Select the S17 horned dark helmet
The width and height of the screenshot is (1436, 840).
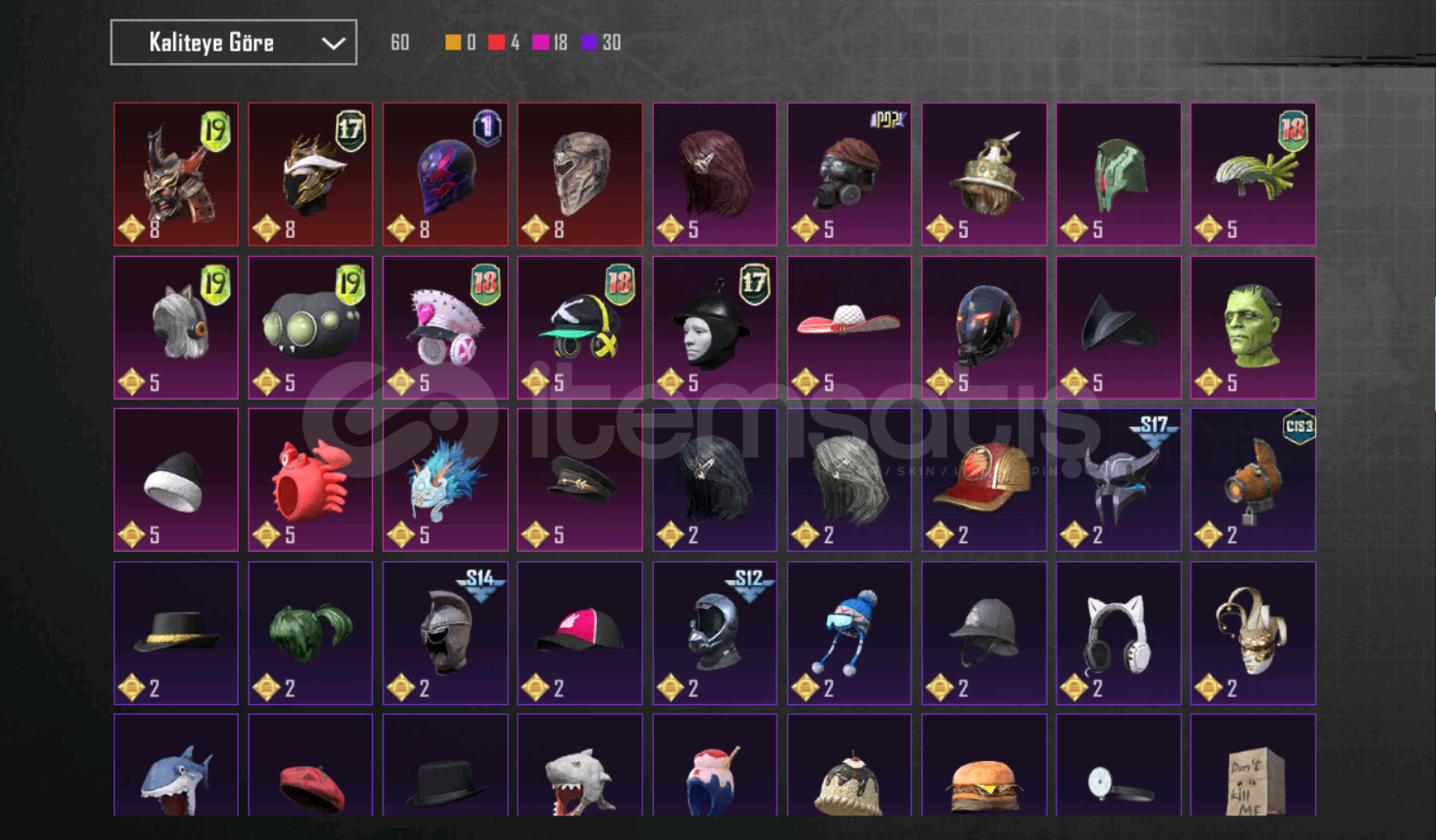(1118, 480)
